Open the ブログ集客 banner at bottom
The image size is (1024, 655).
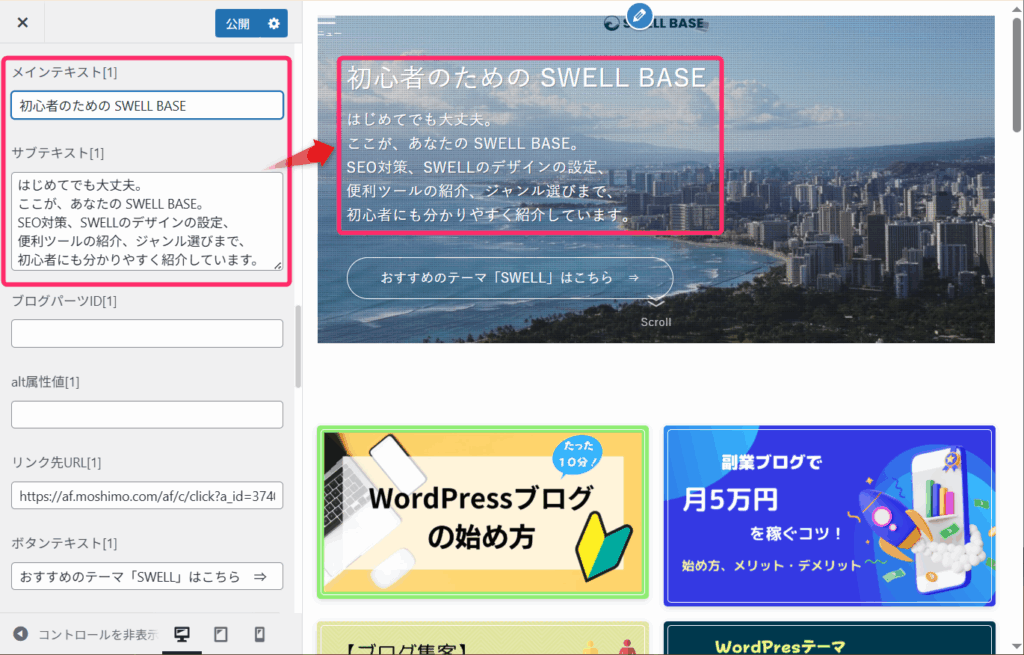pos(483,638)
